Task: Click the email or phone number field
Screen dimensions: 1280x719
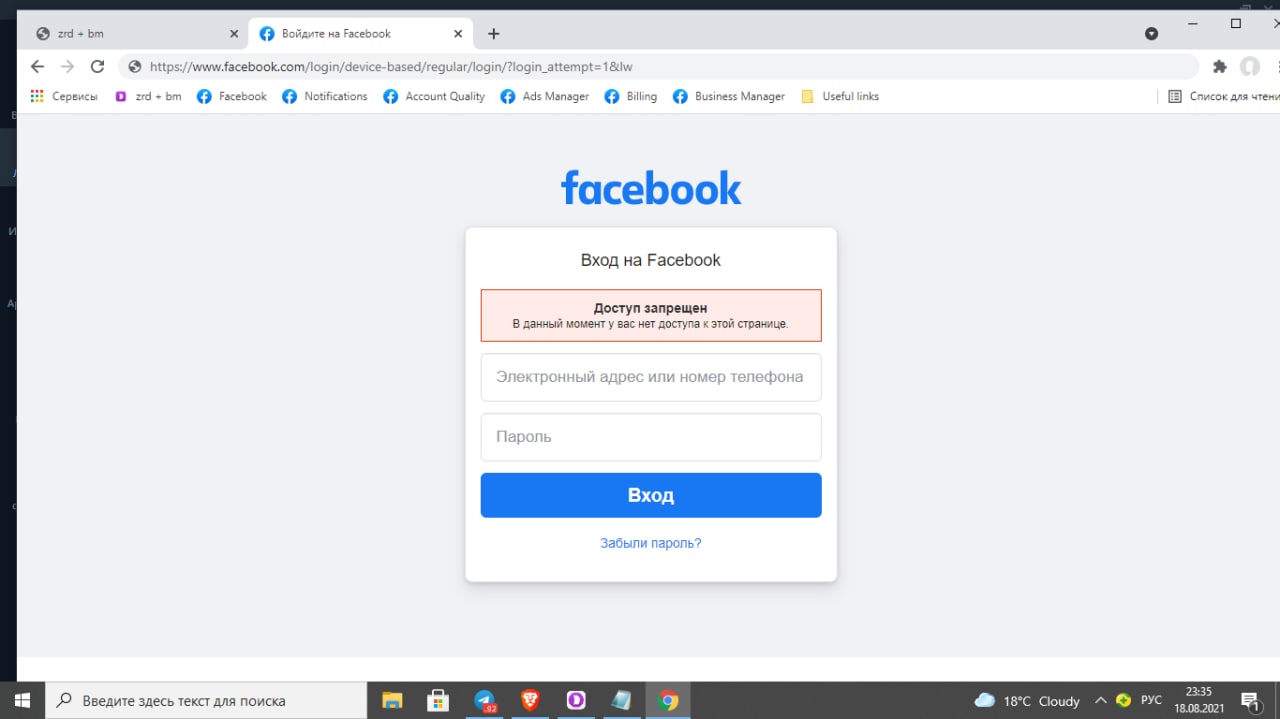Action: 651,377
